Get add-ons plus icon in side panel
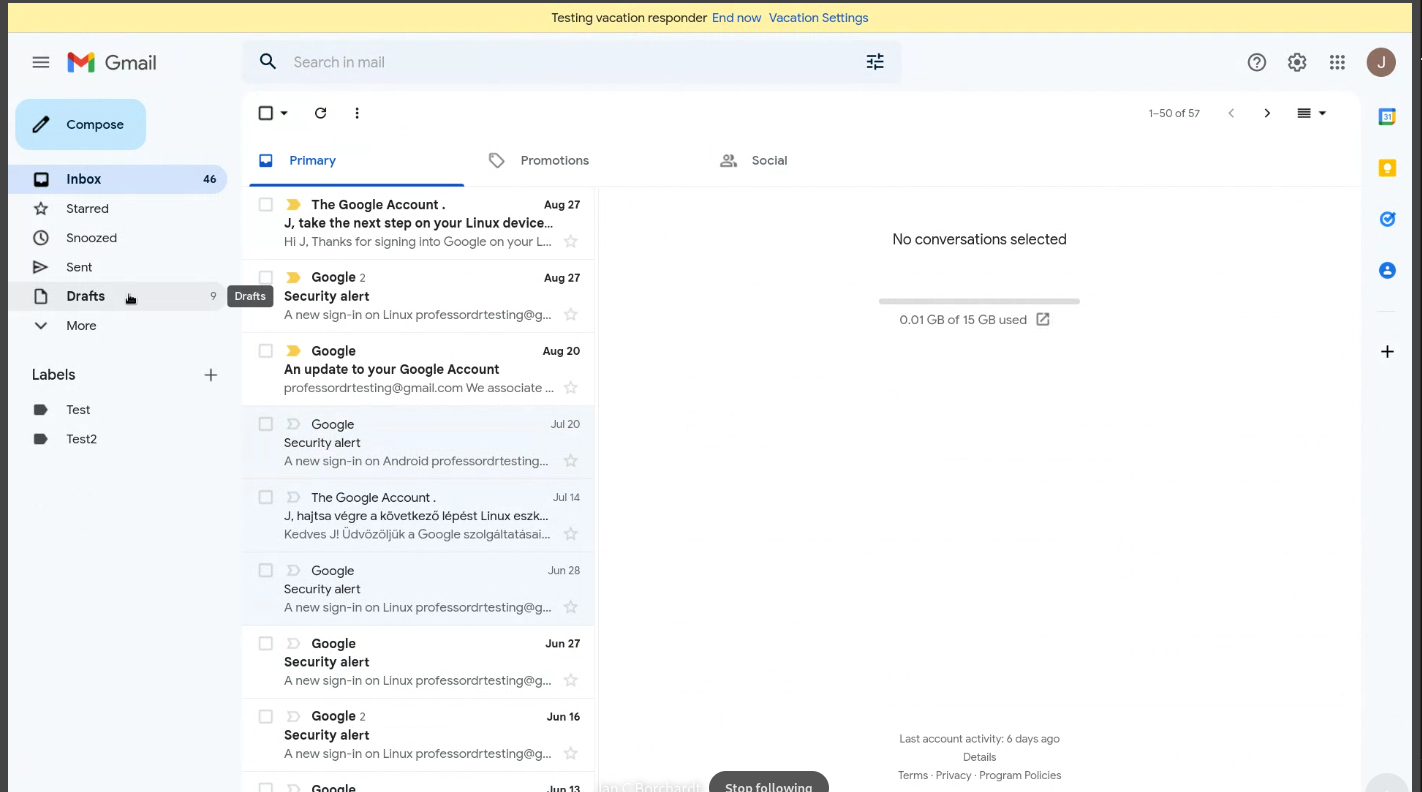Viewport: 1422px width, 792px height. tap(1387, 352)
